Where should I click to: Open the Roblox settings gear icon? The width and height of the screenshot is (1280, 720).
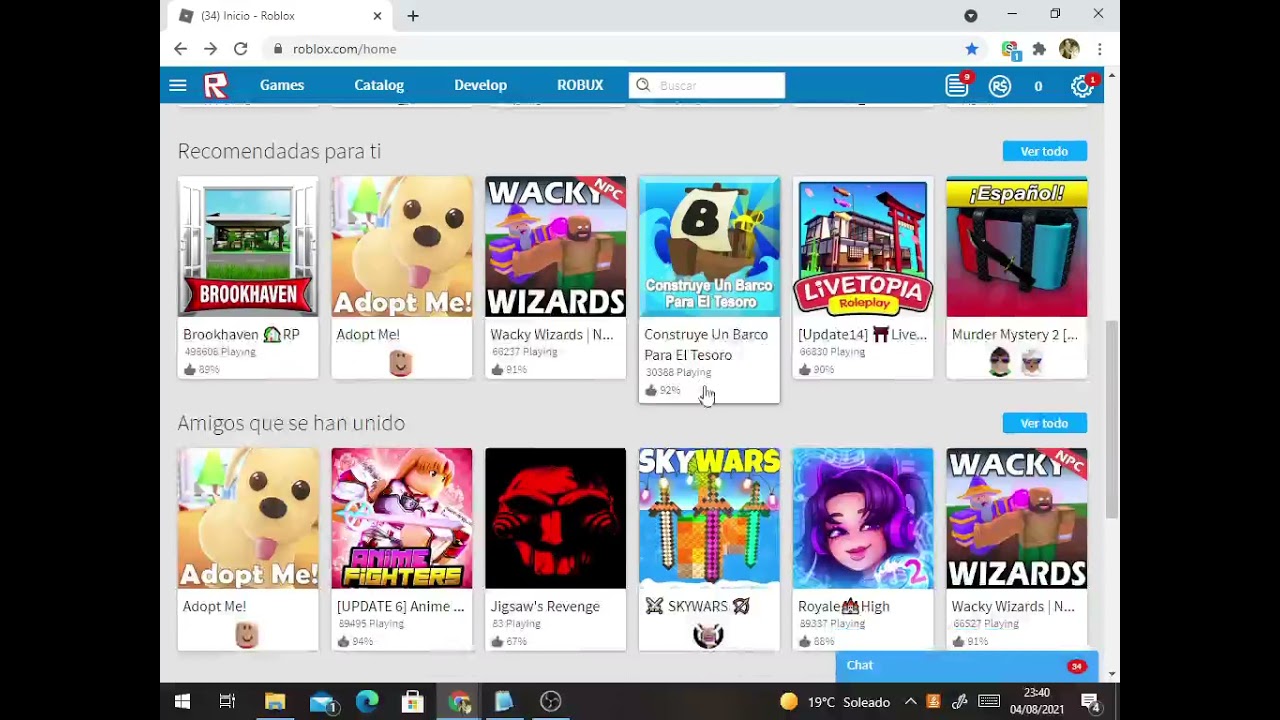point(1081,86)
